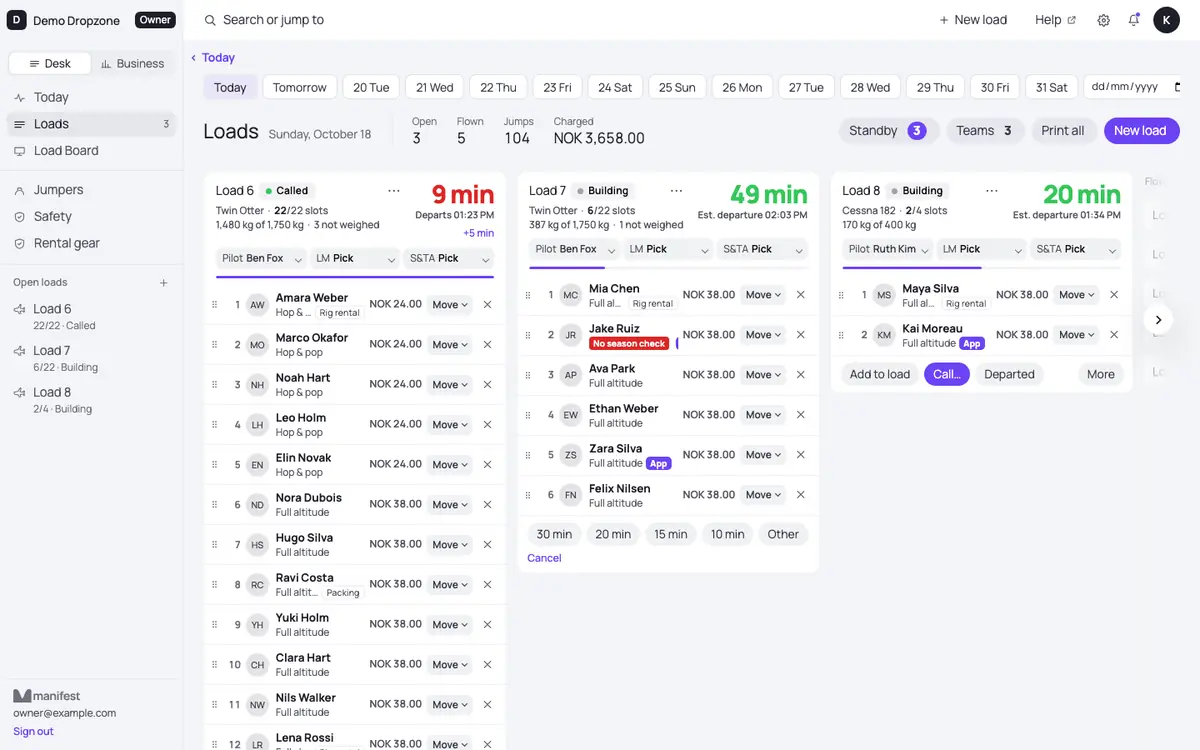The height and width of the screenshot is (750, 1200).
Task: Open Rental gear in sidebar
Action: 91,243
